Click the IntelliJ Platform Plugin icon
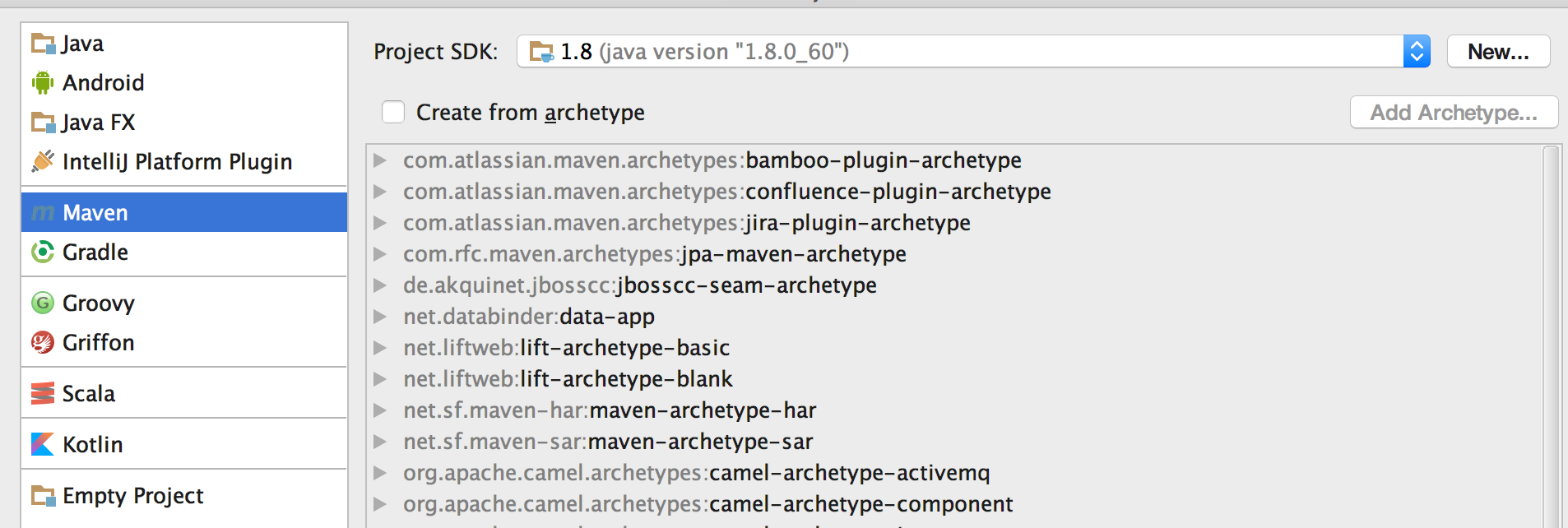The image size is (1568, 528). (43, 161)
